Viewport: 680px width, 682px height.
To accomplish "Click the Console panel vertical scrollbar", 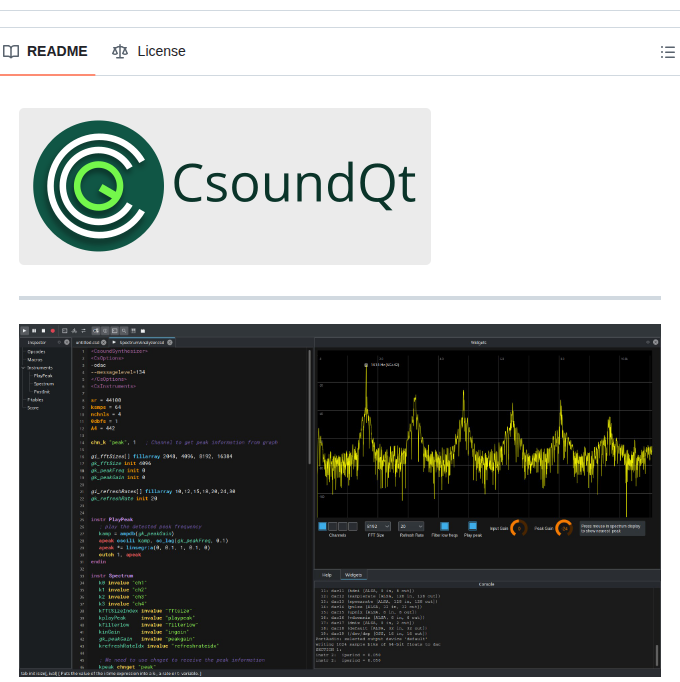I will pyautogui.click(x=657, y=655).
